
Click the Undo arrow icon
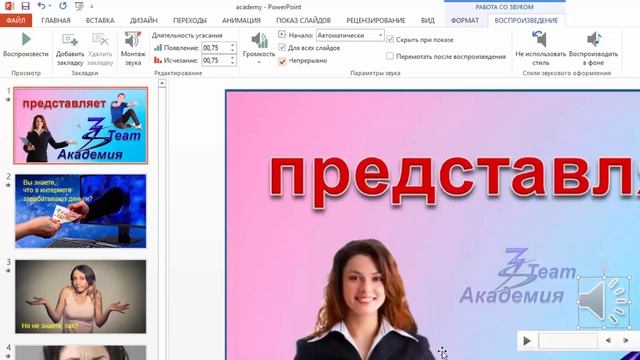coord(41,6)
